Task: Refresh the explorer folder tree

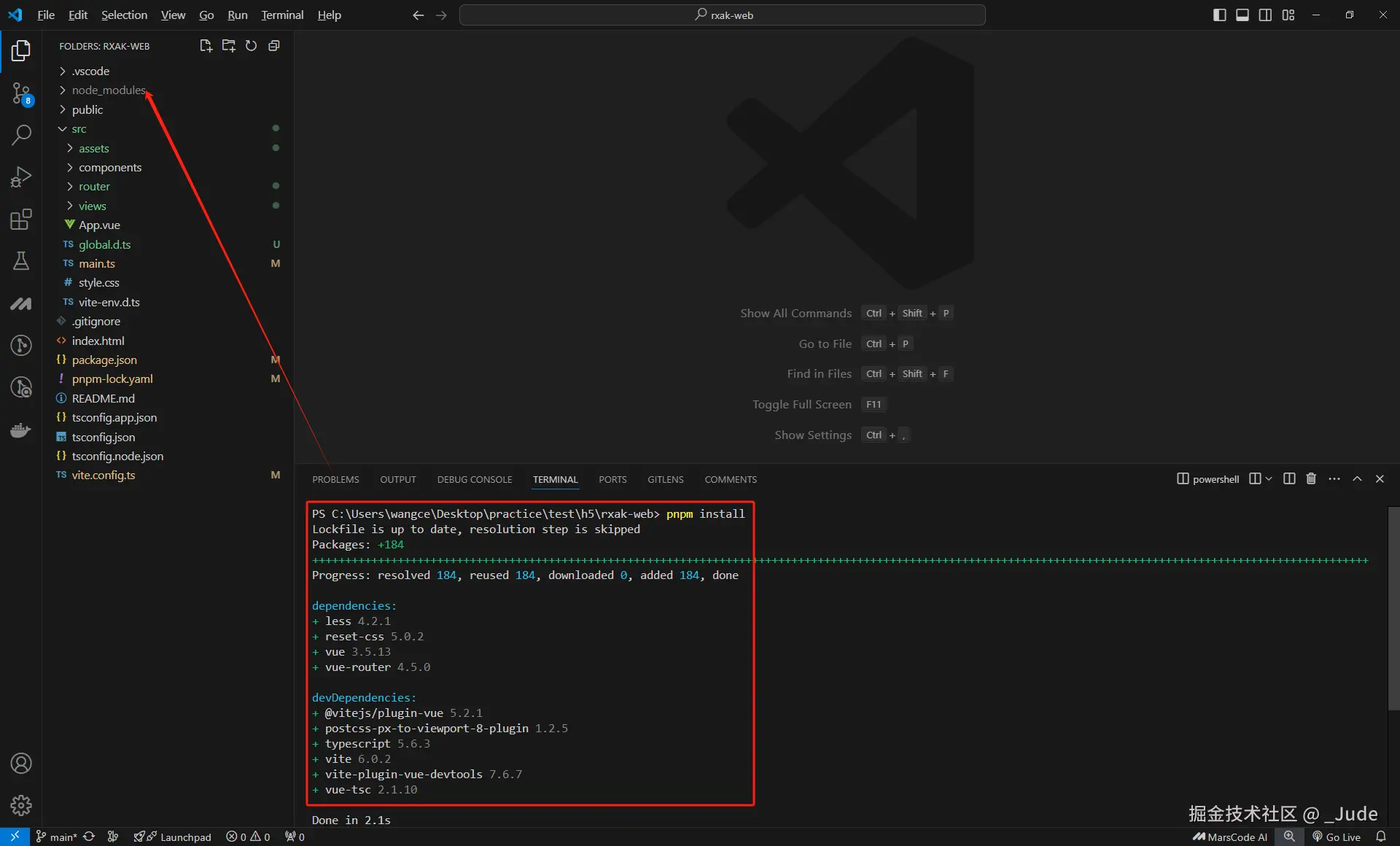Action: pyautogui.click(x=251, y=46)
